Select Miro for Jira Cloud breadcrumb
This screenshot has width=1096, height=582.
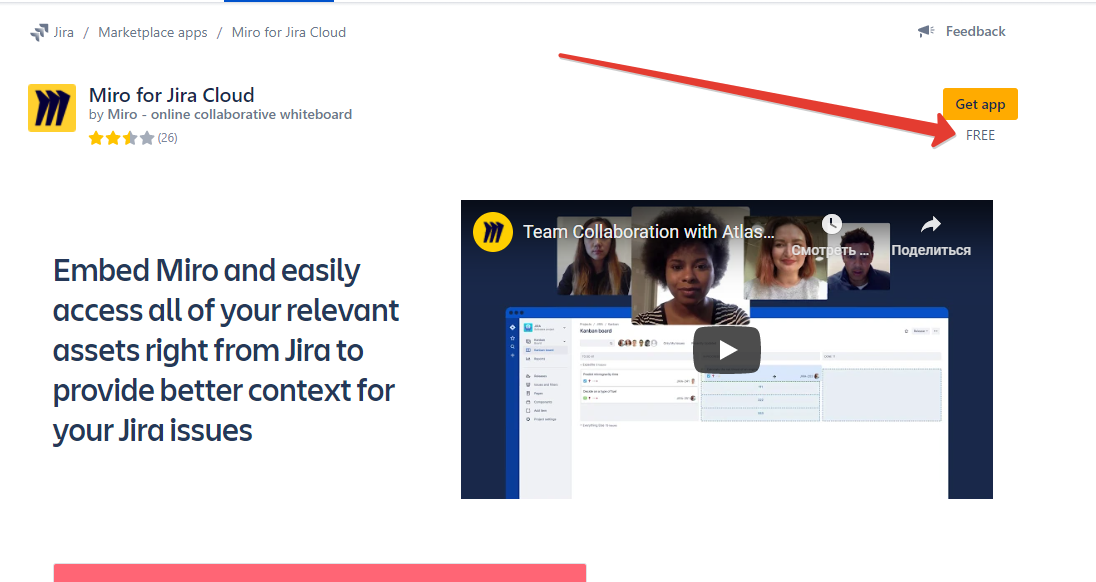coord(289,32)
